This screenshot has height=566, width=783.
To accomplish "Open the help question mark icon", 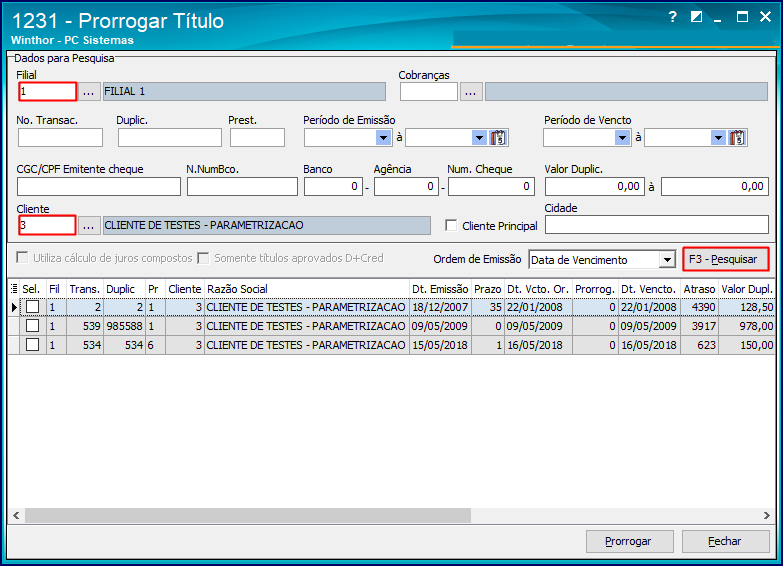I will pos(673,17).
